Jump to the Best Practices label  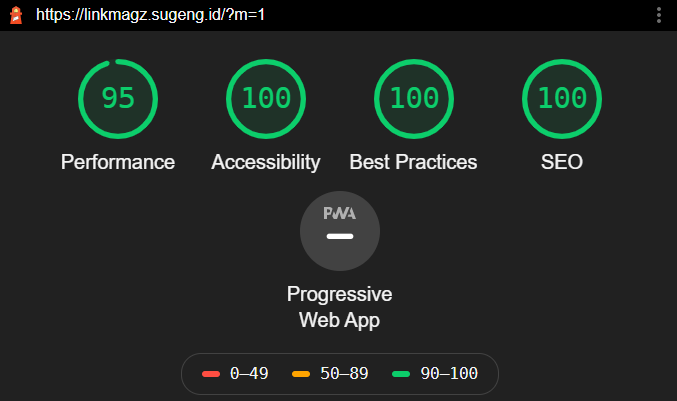click(413, 162)
